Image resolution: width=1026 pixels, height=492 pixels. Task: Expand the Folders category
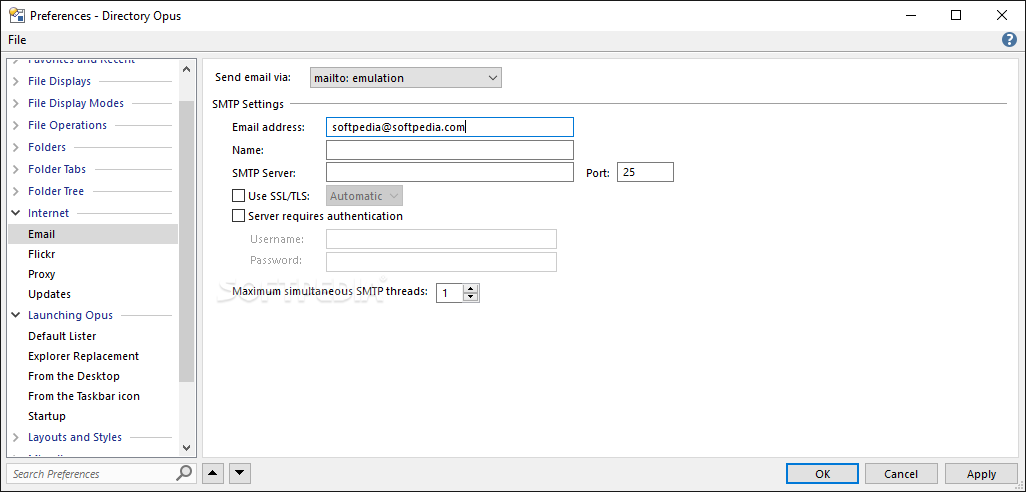(x=16, y=147)
